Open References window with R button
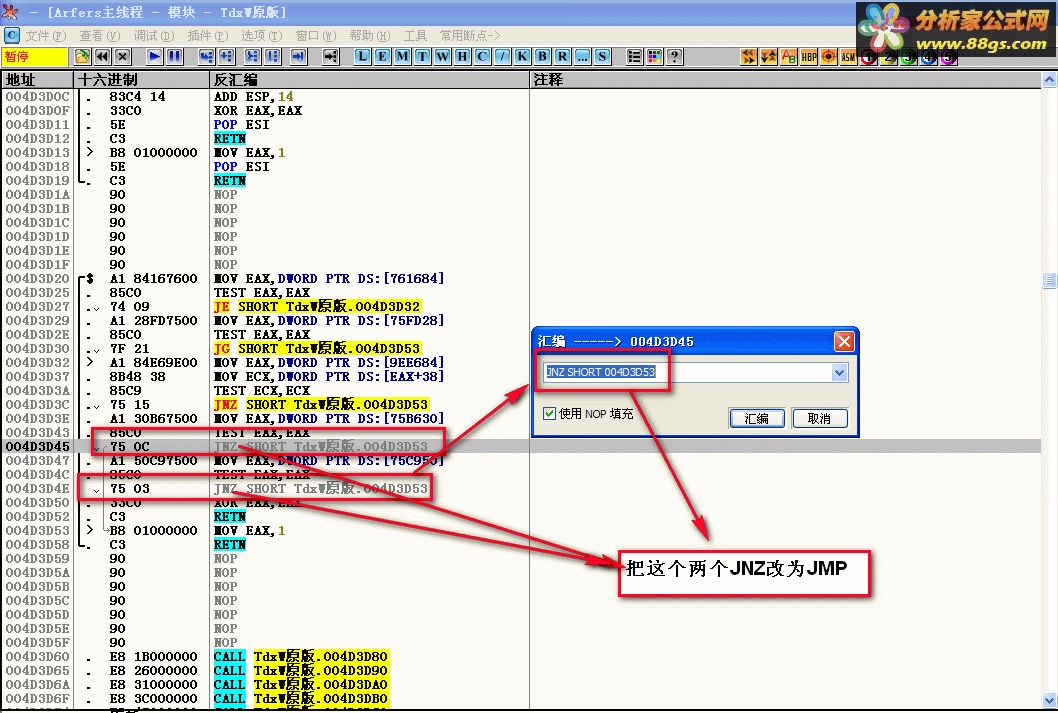 (562, 57)
